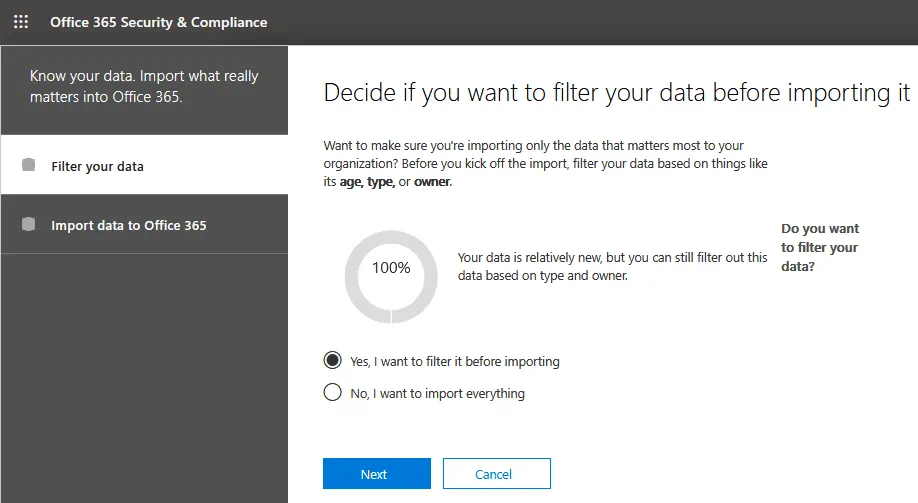The height and width of the screenshot is (503, 918).
Task: Click the bold word owner in description
Action: (432, 182)
